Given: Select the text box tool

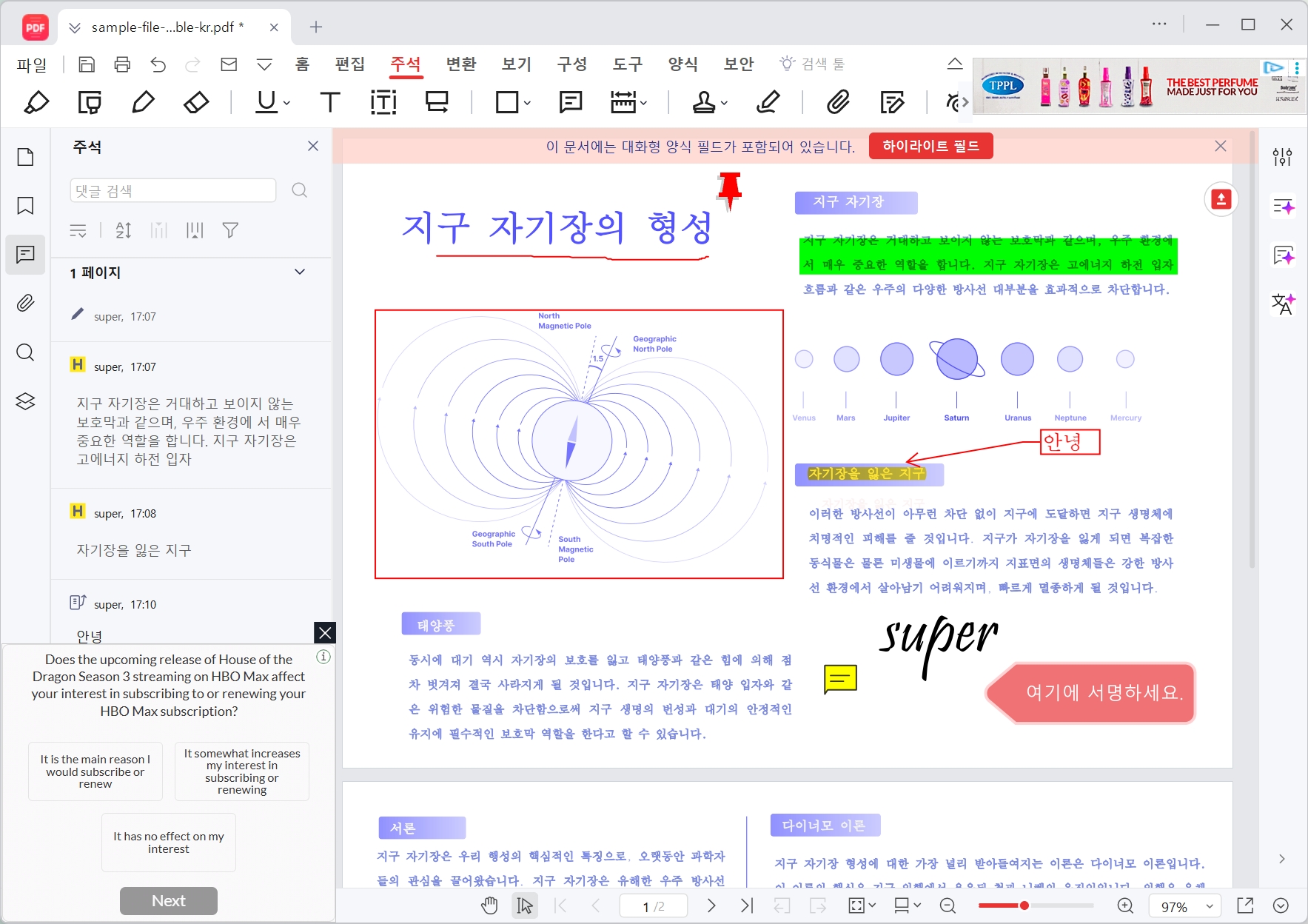Looking at the screenshot, I should click(383, 102).
